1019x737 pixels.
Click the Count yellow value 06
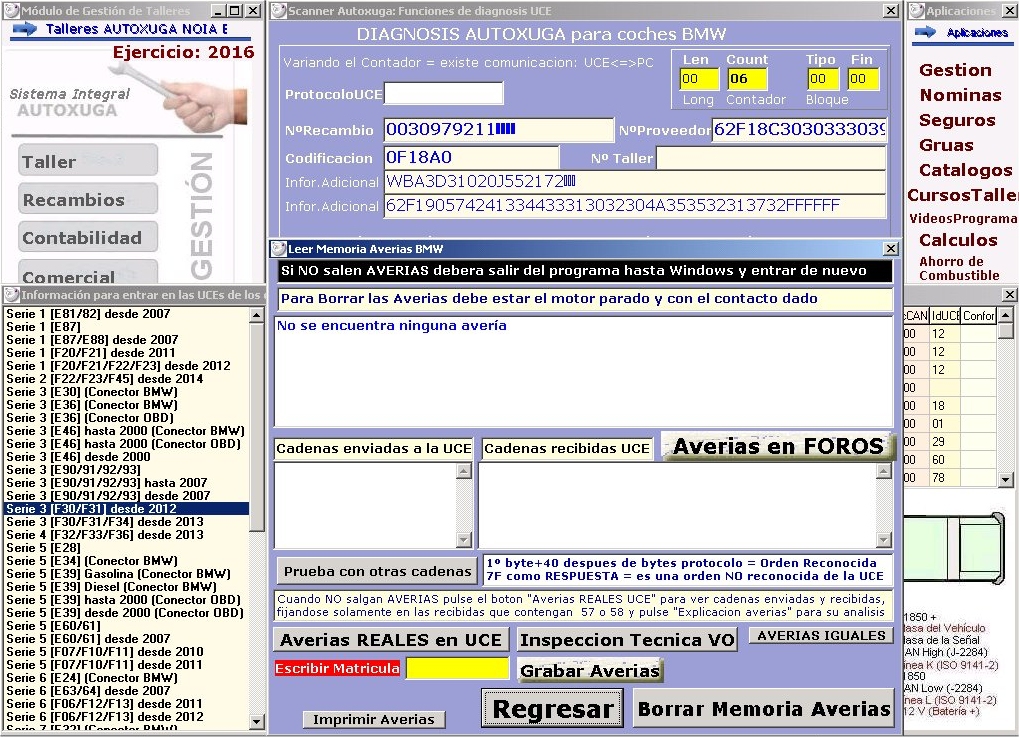[x=747, y=79]
